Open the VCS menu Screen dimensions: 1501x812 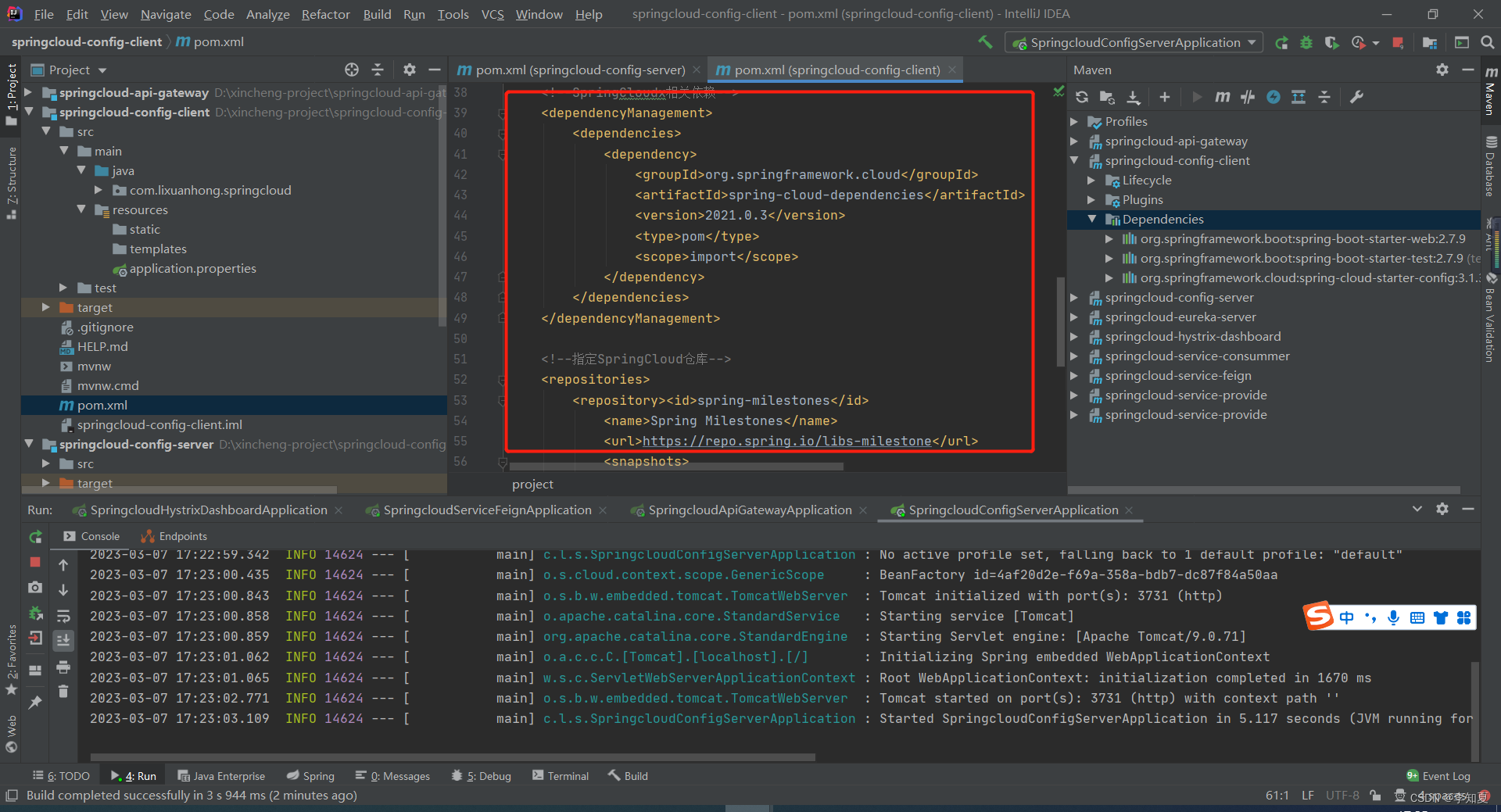tap(493, 14)
